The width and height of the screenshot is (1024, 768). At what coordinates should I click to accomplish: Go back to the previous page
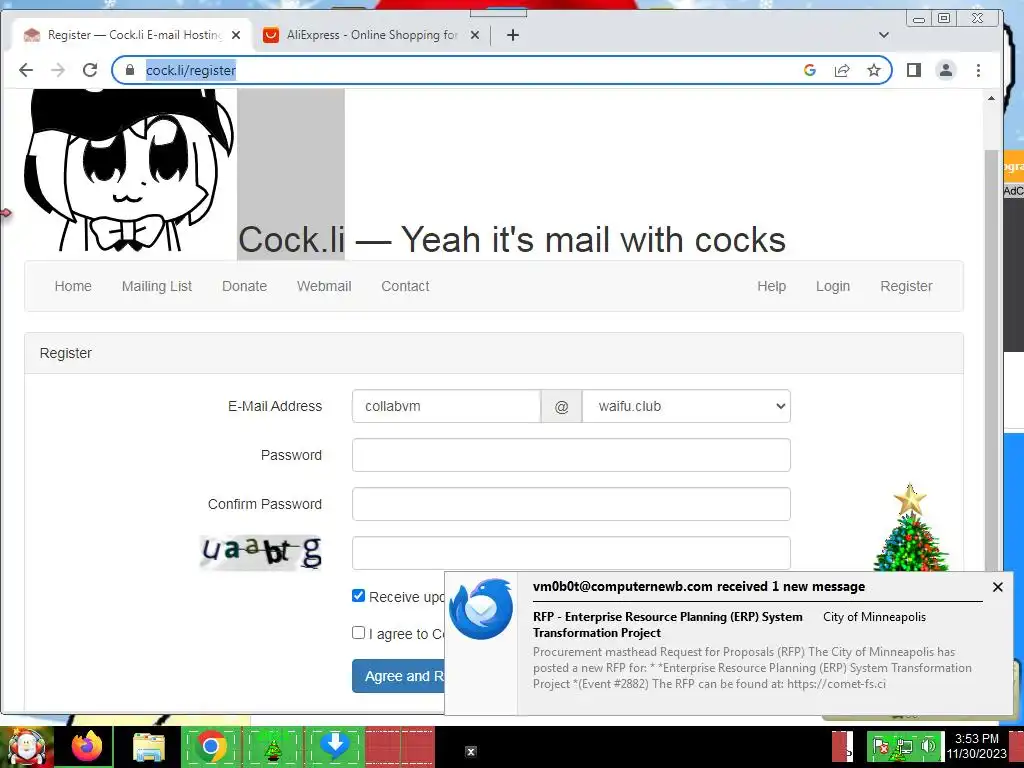tap(25, 70)
